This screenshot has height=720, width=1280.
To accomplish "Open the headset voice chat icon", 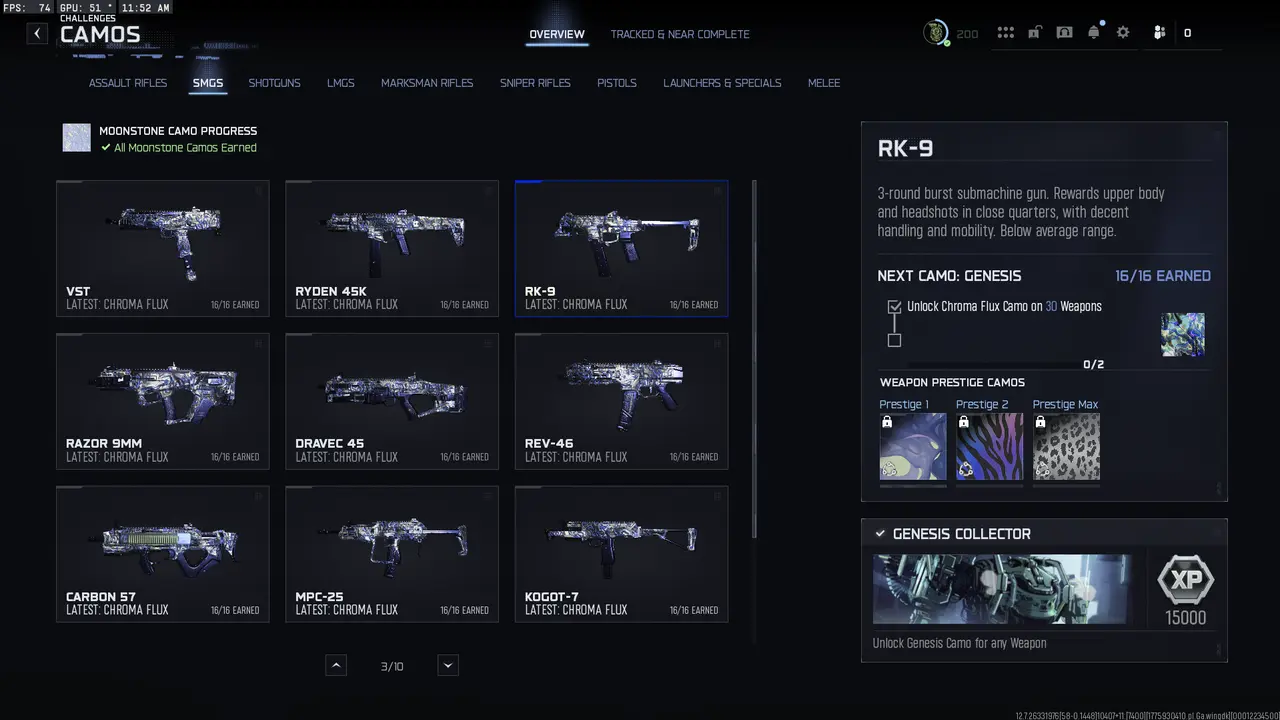I will tap(1064, 33).
